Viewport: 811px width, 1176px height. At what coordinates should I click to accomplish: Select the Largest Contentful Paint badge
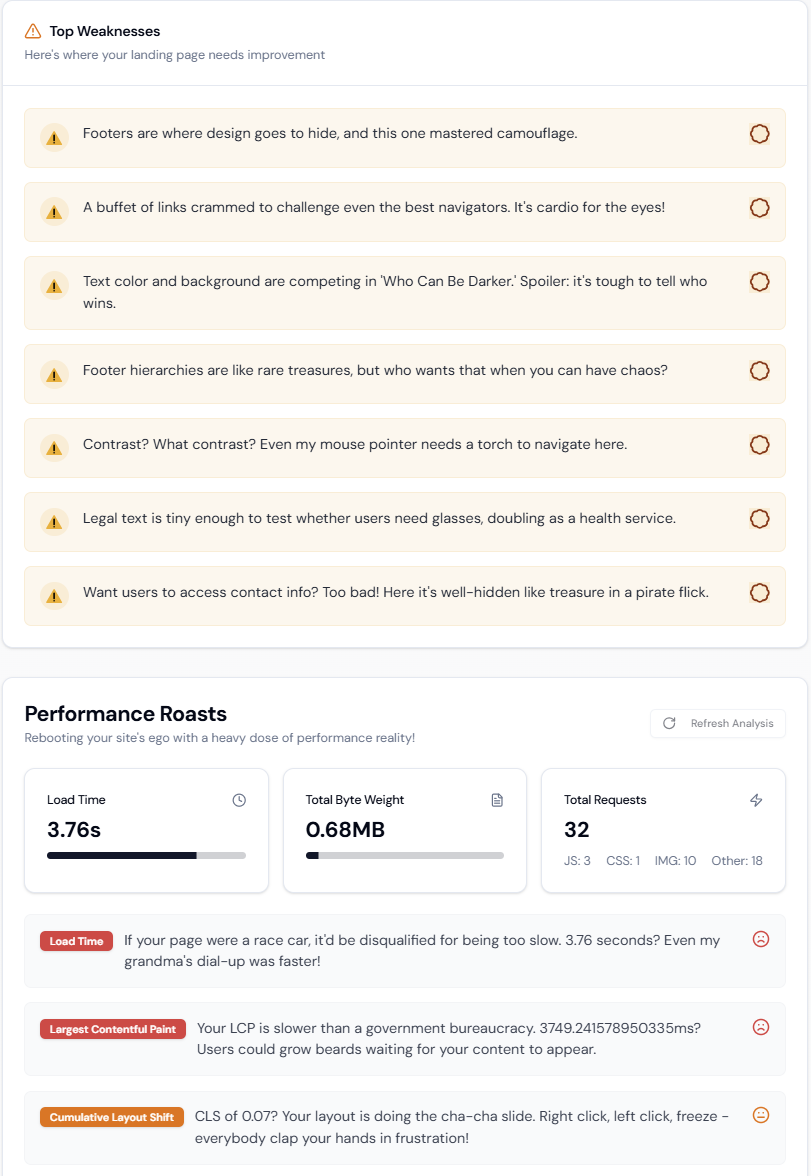[112, 1029]
